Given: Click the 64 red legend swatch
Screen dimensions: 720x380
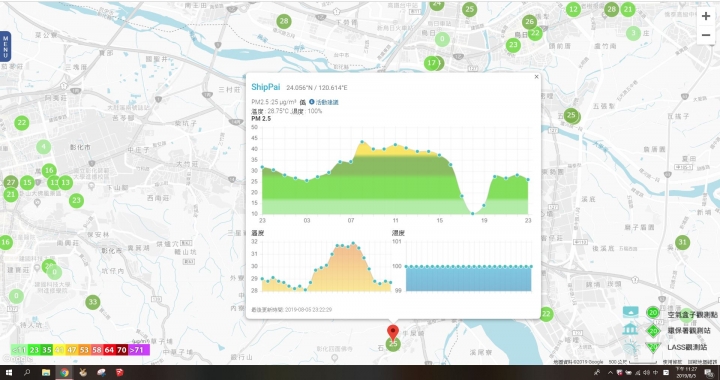Looking at the screenshot, I should click(109, 350).
